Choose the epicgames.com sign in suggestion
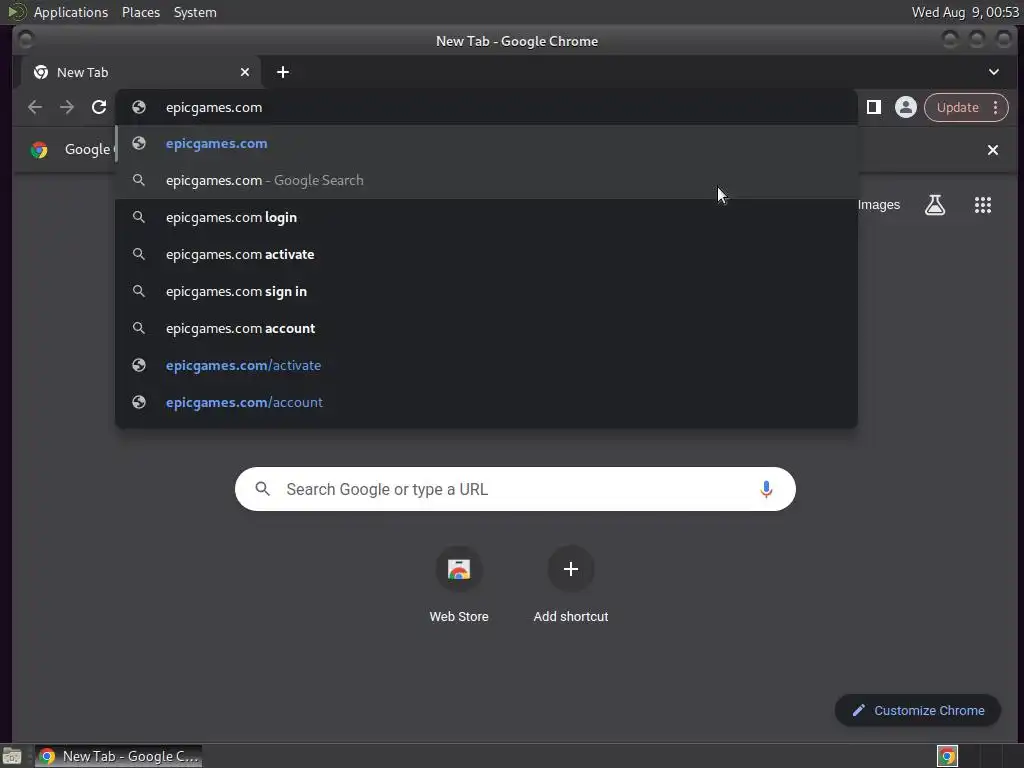Viewport: 1024px width, 768px height. click(x=486, y=291)
